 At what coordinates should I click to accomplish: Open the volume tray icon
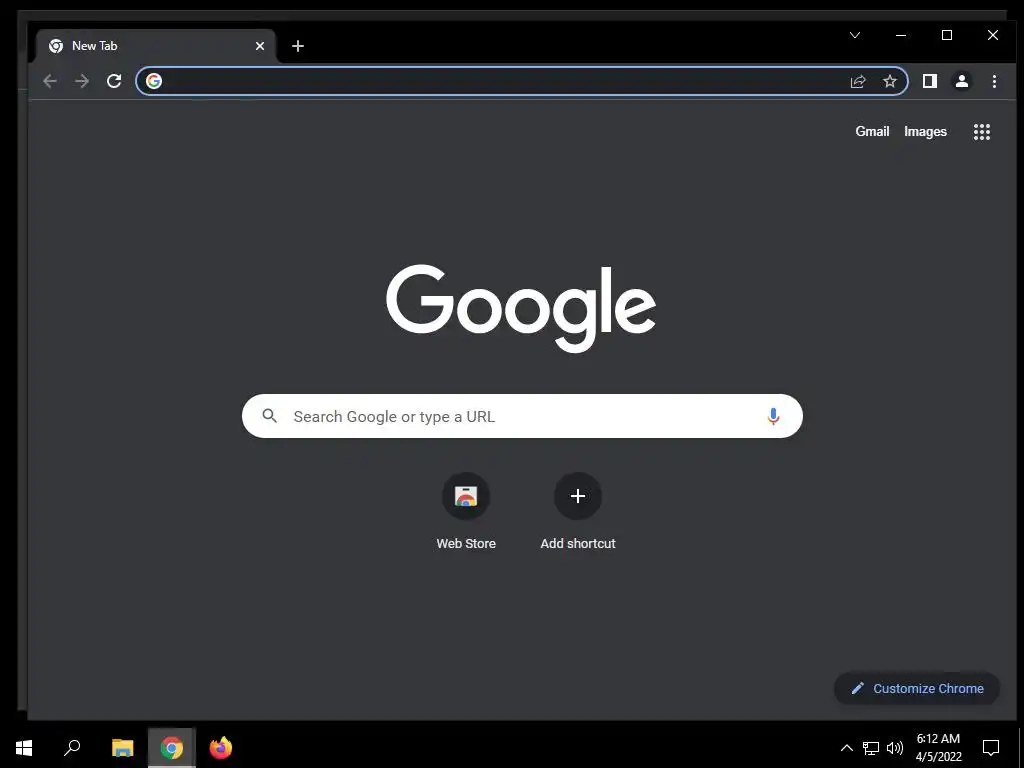pyautogui.click(x=895, y=748)
